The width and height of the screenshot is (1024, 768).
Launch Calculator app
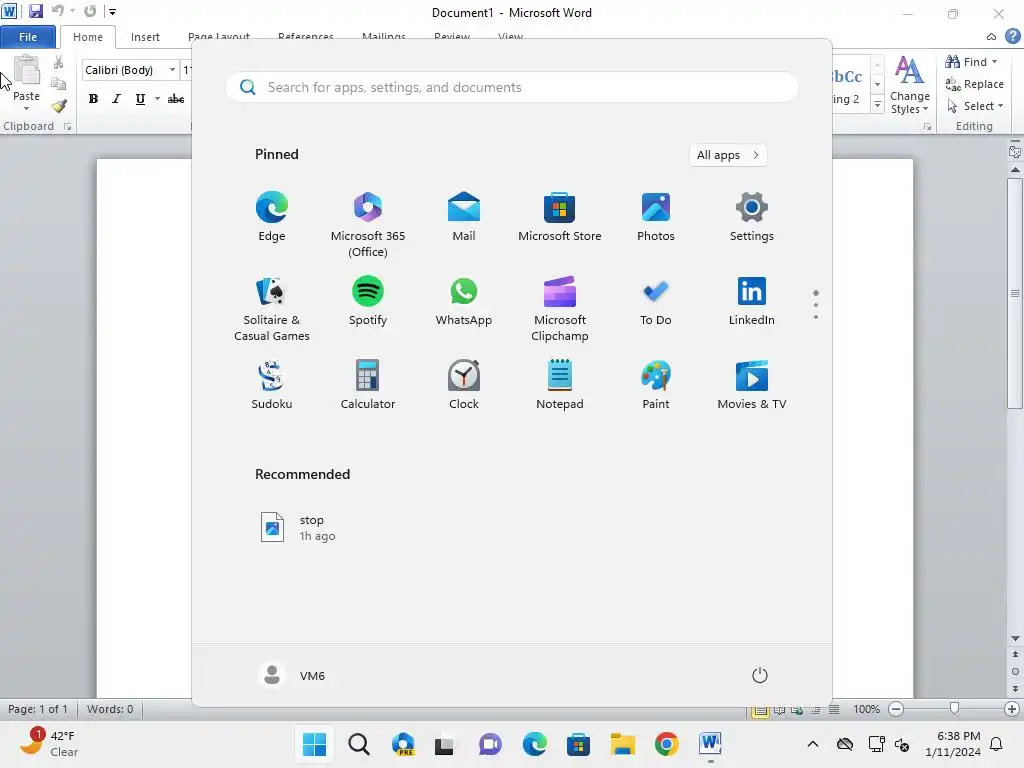coord(368,385)
